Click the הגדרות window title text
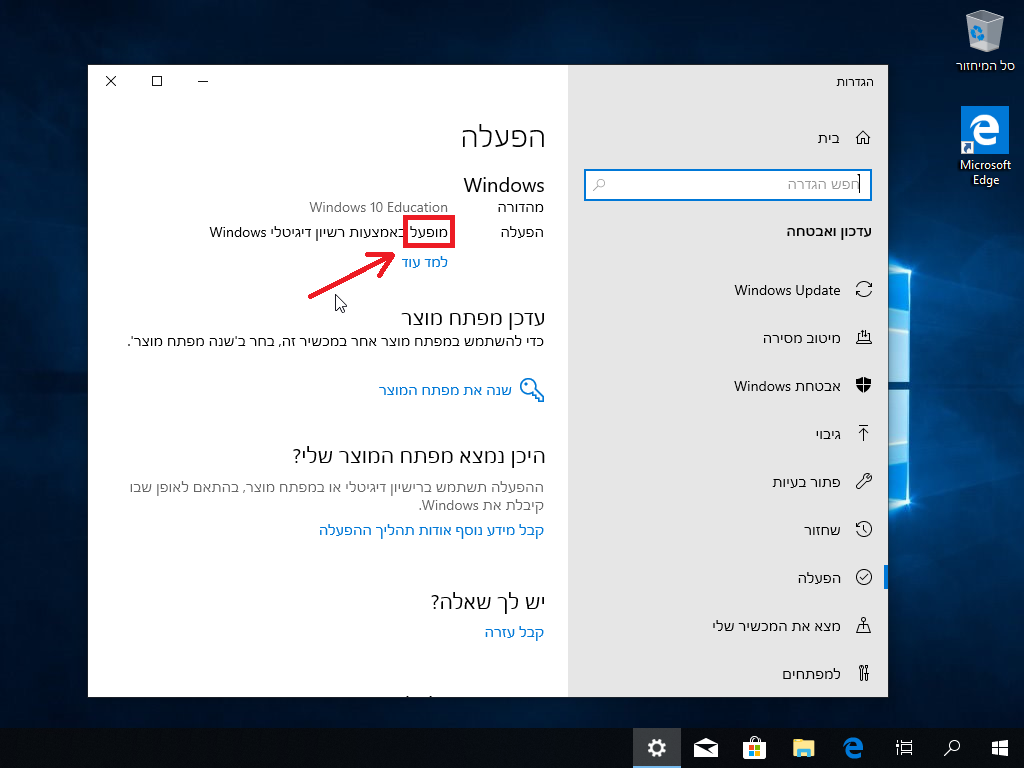The height and width of the screenshot is (768, 1024). [855, 82]
